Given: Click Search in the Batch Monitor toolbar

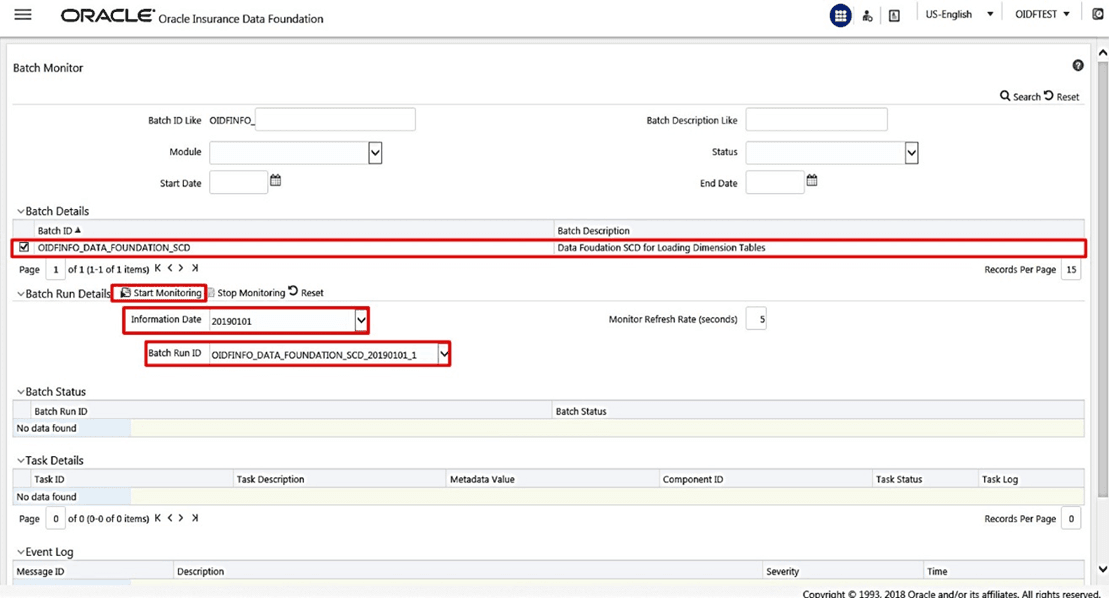Looking at the screenshot, I should pyautogui.click(x=1020, y=96).
